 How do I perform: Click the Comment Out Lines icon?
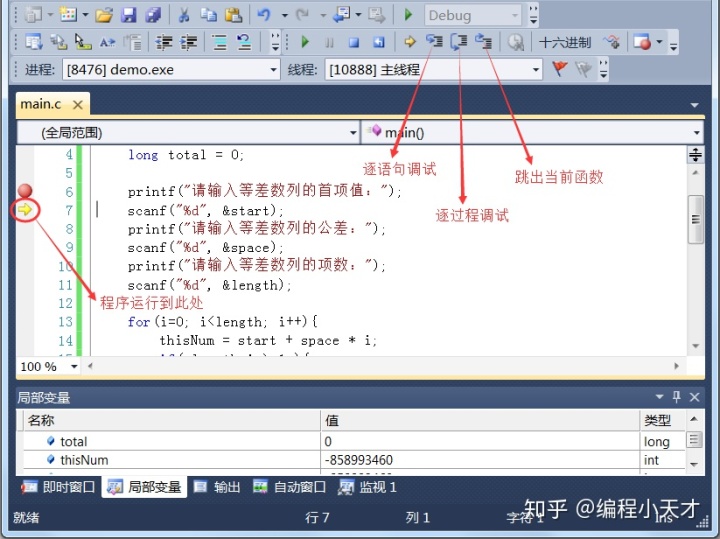click(x=219, y=42)
